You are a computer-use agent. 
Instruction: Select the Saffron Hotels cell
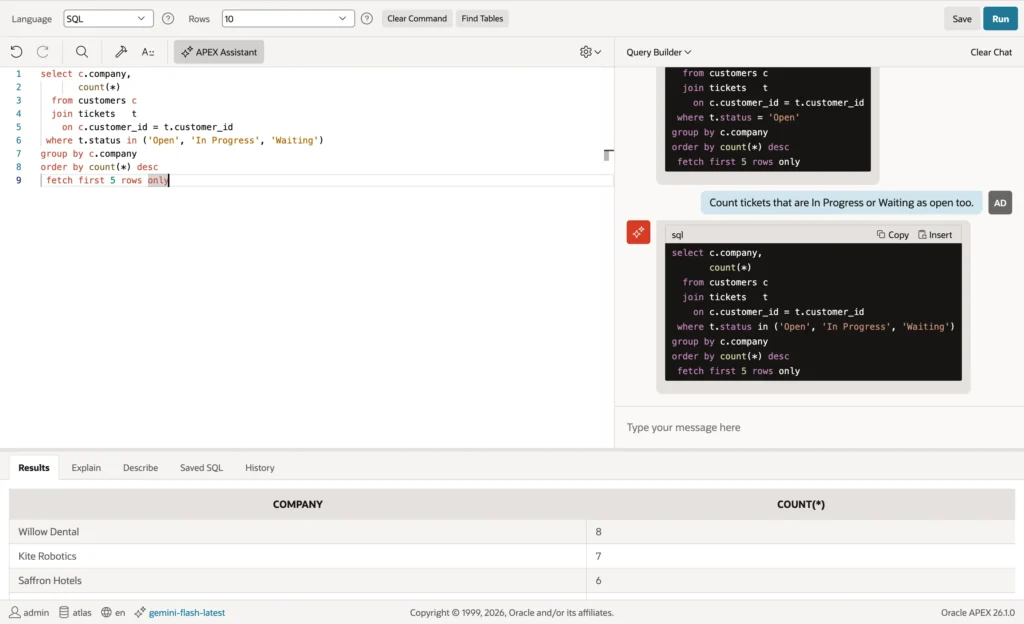(x=298, y=580)
